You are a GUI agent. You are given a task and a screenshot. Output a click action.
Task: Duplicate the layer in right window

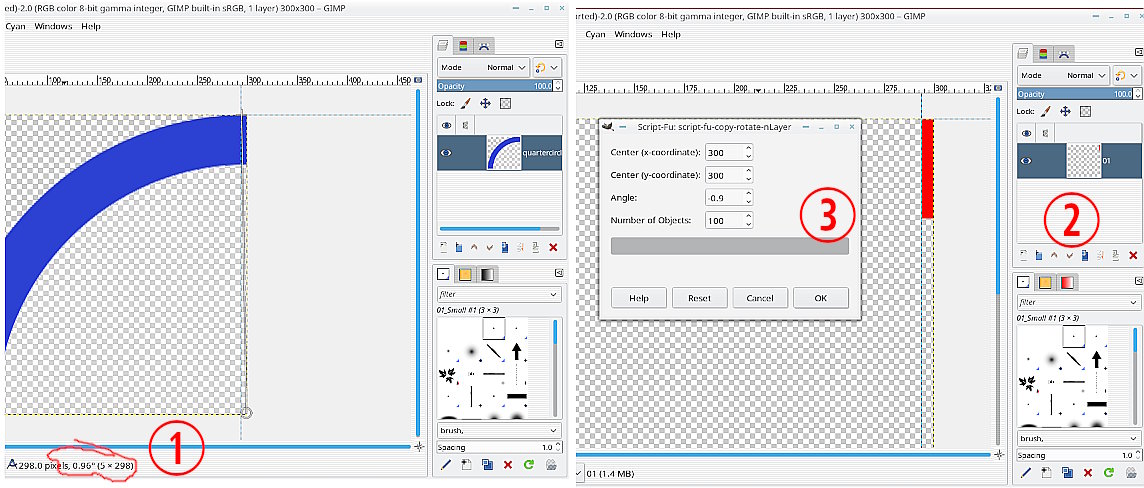(x=1086, y=255)
